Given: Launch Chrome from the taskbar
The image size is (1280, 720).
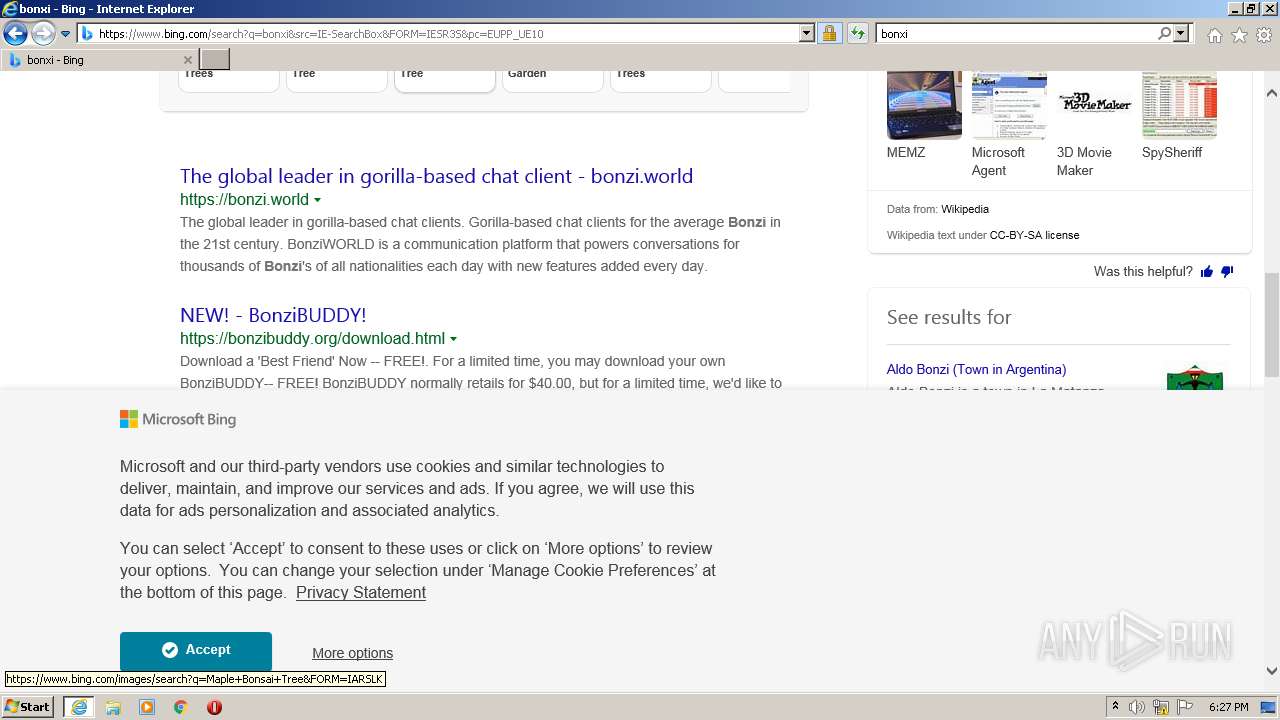Looking at the screenshot, I should coord(181,707).
